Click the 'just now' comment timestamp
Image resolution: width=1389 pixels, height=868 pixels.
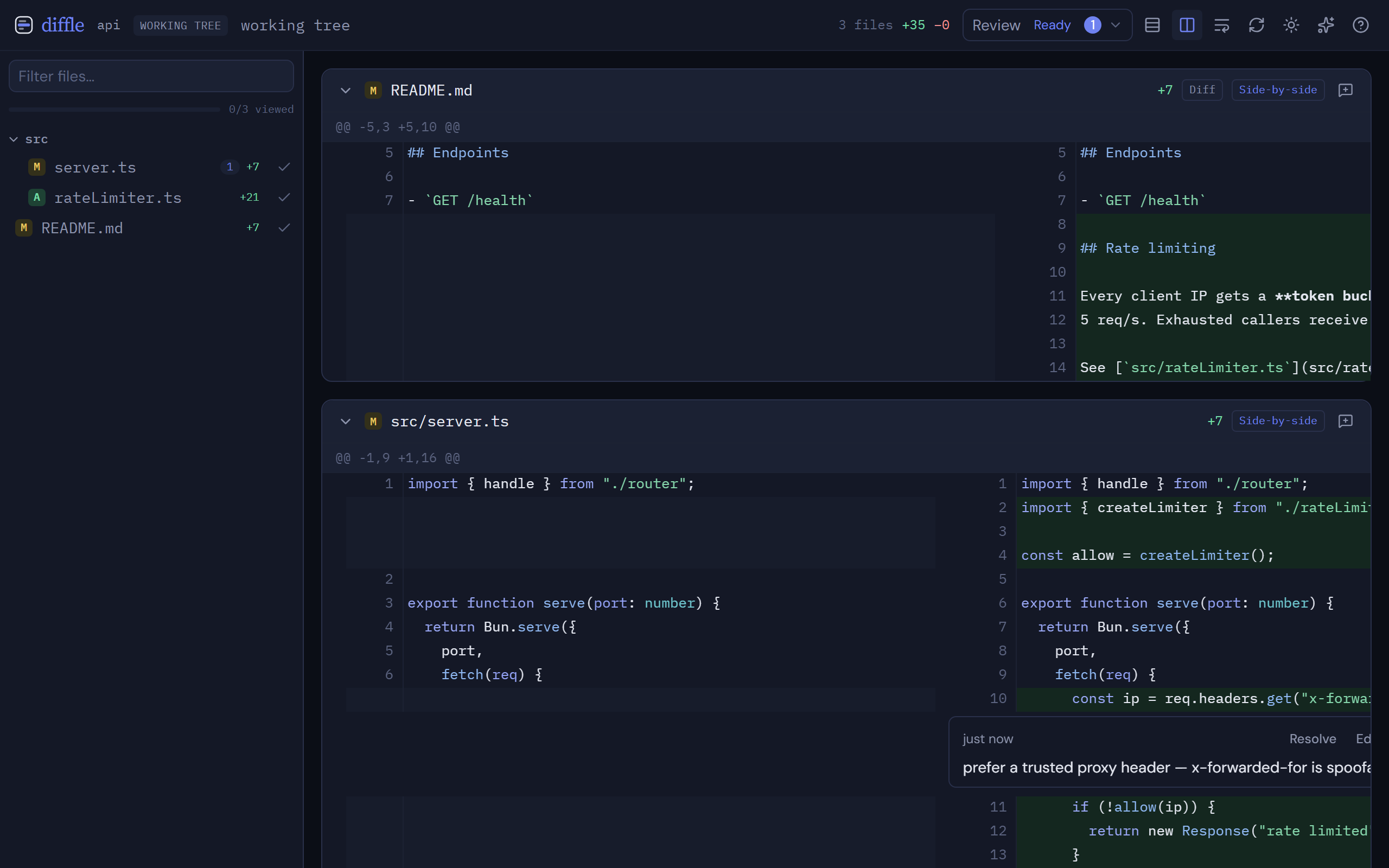pyautogui.click(x=988, y=739)
